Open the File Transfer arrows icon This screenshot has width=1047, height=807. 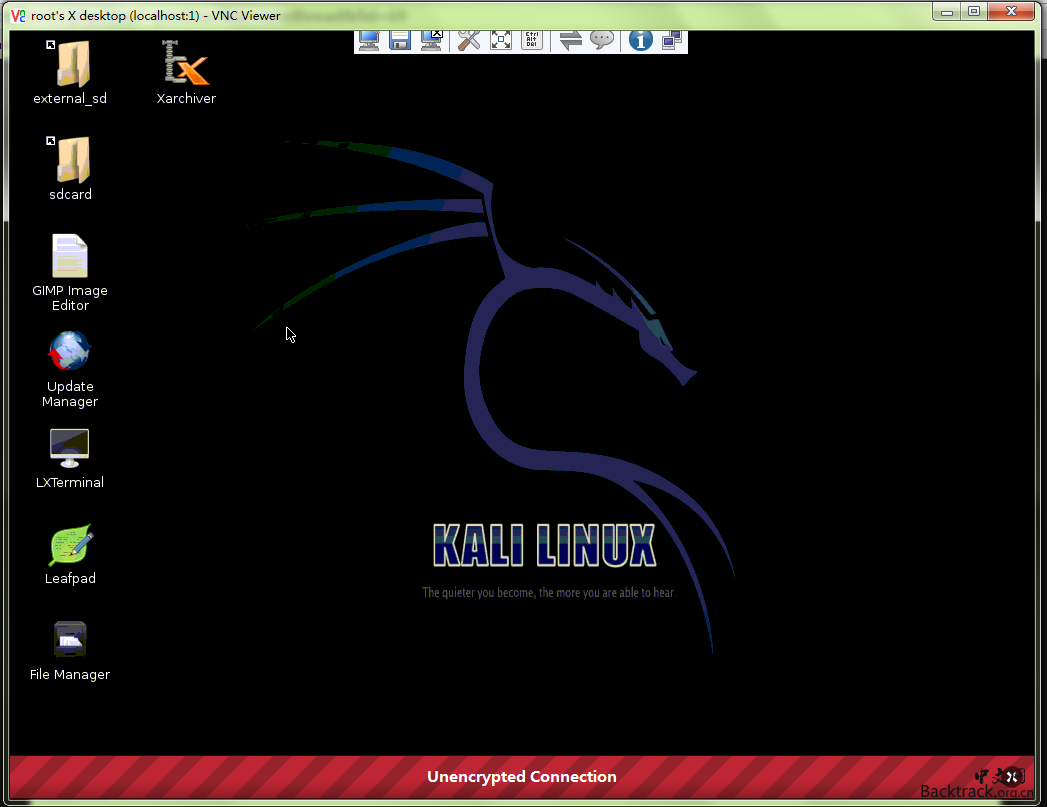coord(570,41)
